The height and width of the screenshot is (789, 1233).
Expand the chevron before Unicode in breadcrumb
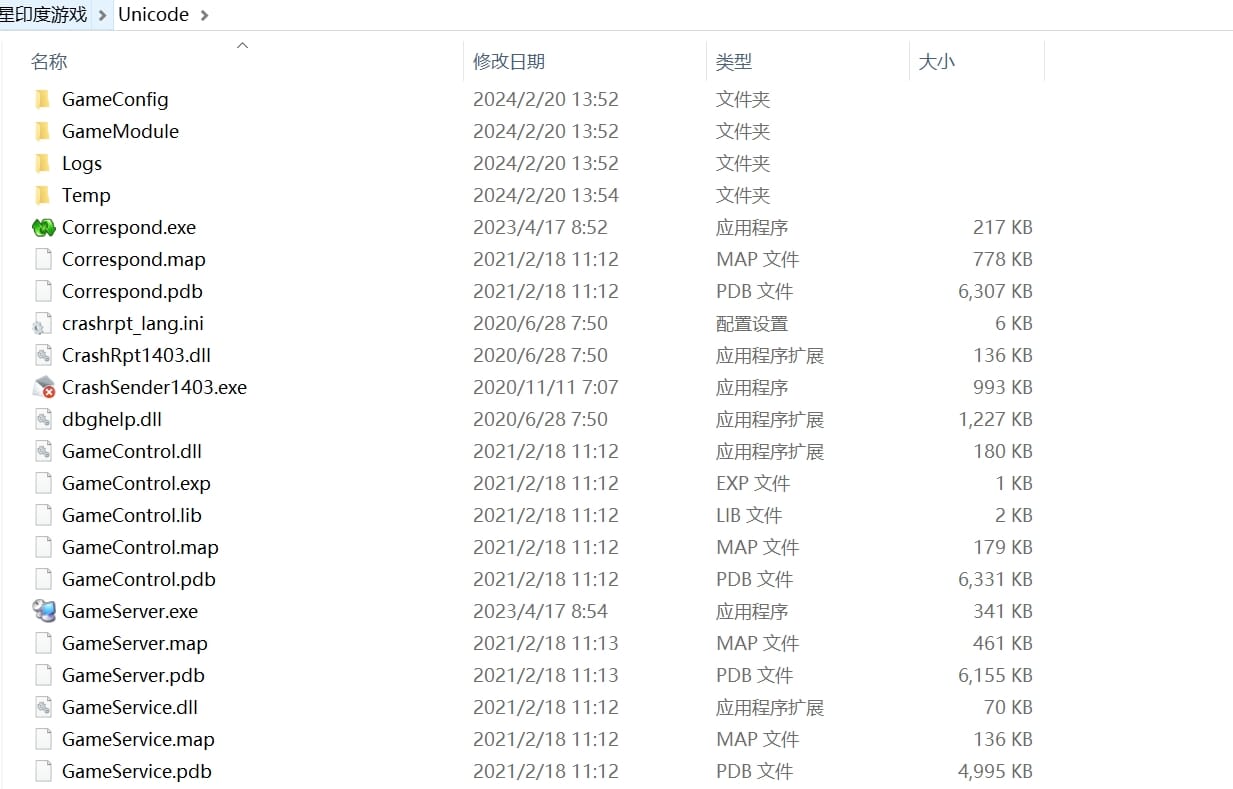click(102, 15)
